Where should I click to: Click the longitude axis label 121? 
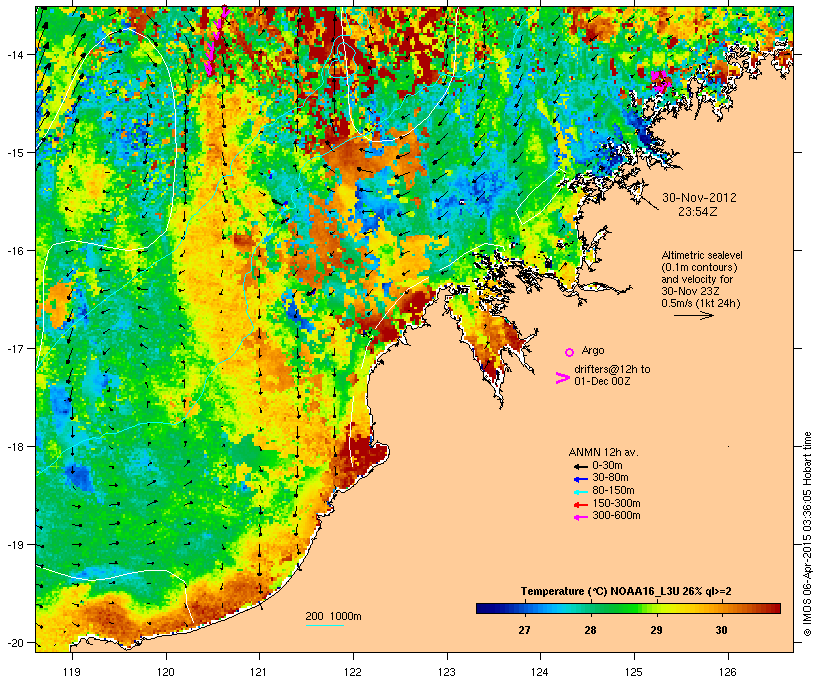[x=259, y=672]
